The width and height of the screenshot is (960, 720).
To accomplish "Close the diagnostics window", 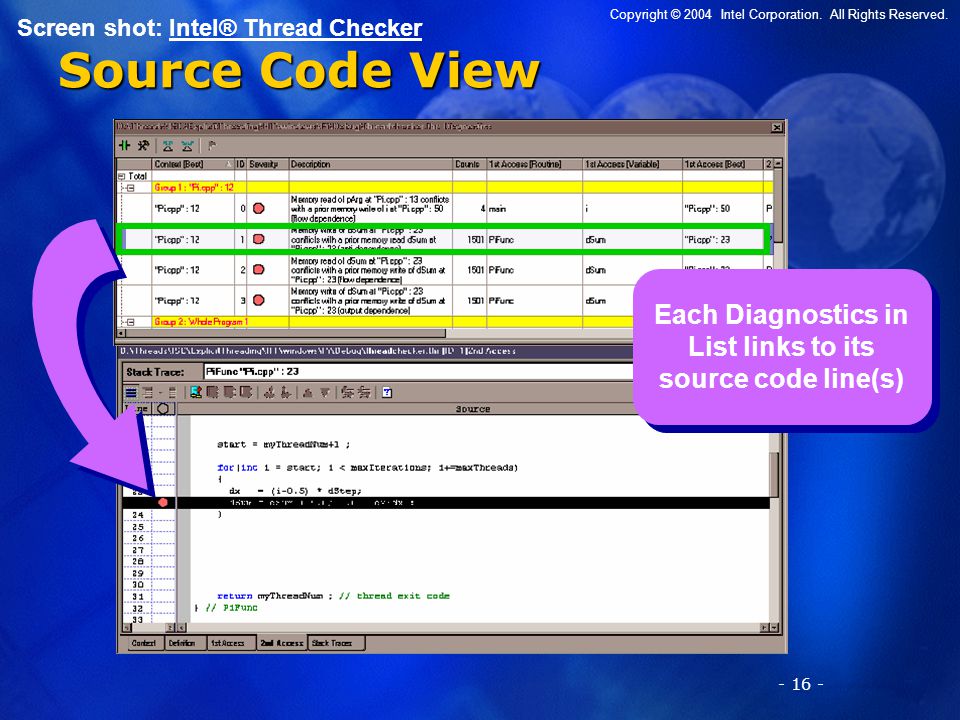I will click(x=776, y=127).
